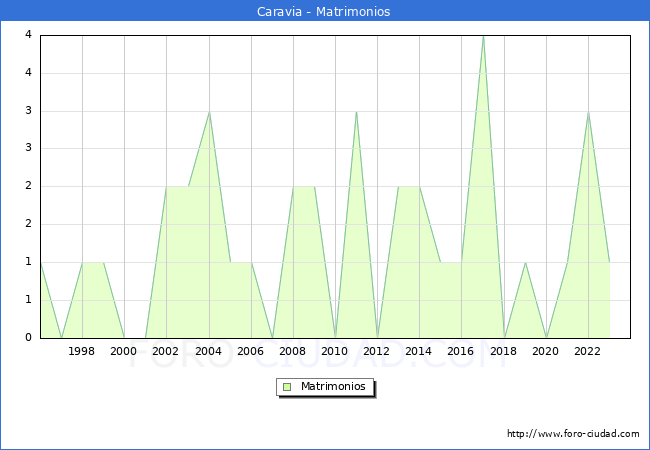The image size is (650, 450).
Task: Click the 2022 label on the x-axis
Action: click(x=587, y=351)
